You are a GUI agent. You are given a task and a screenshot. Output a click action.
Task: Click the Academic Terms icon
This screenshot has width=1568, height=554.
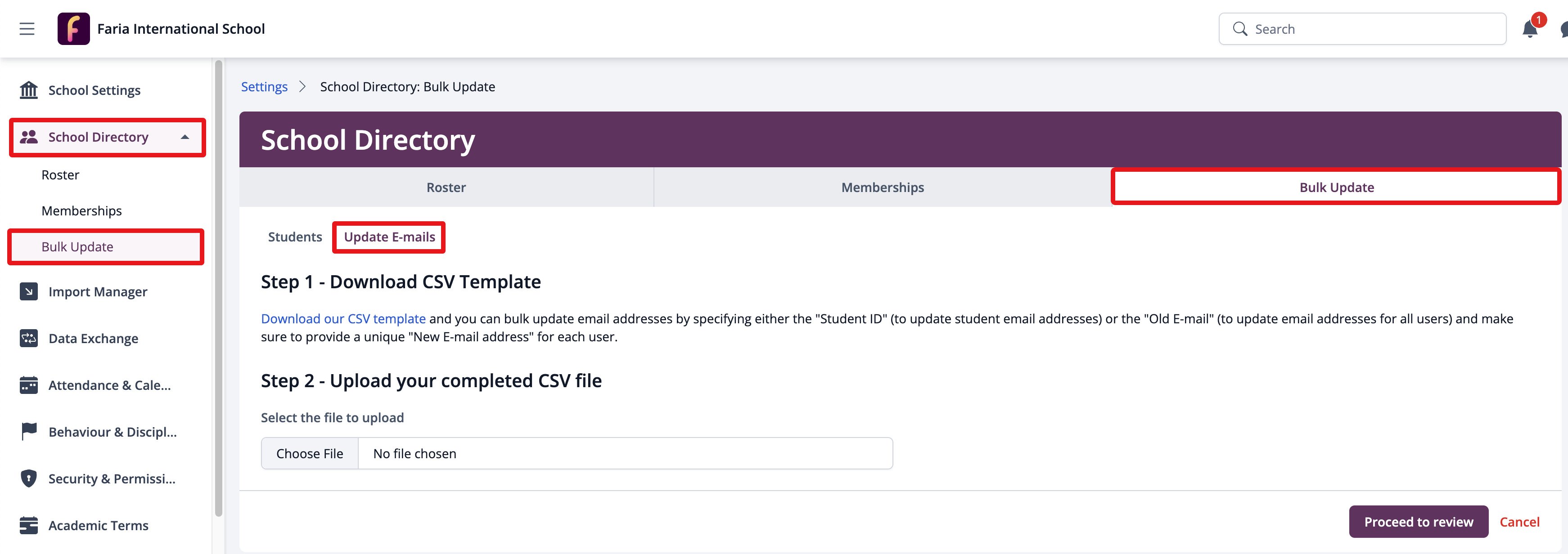(x=29, y=525)
